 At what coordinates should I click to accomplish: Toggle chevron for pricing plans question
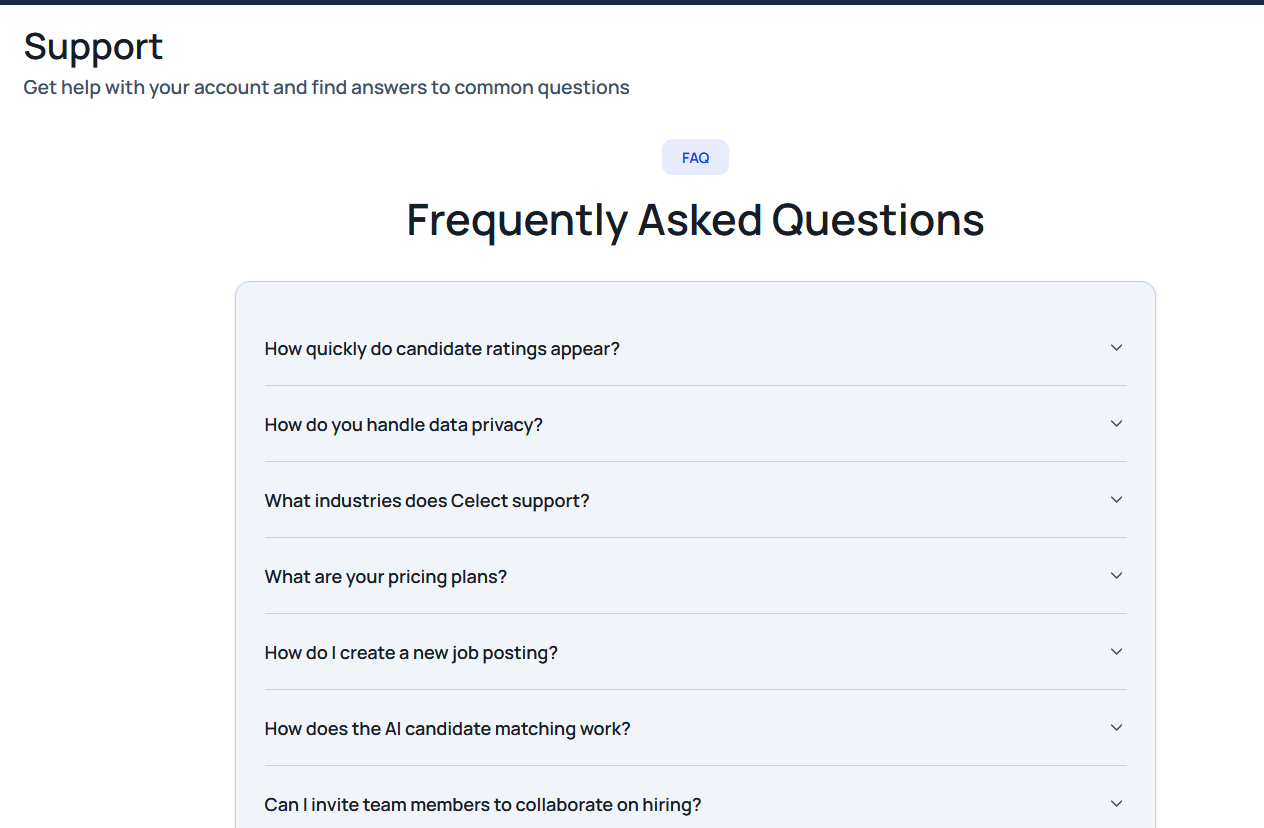(x=1116, y=576)
